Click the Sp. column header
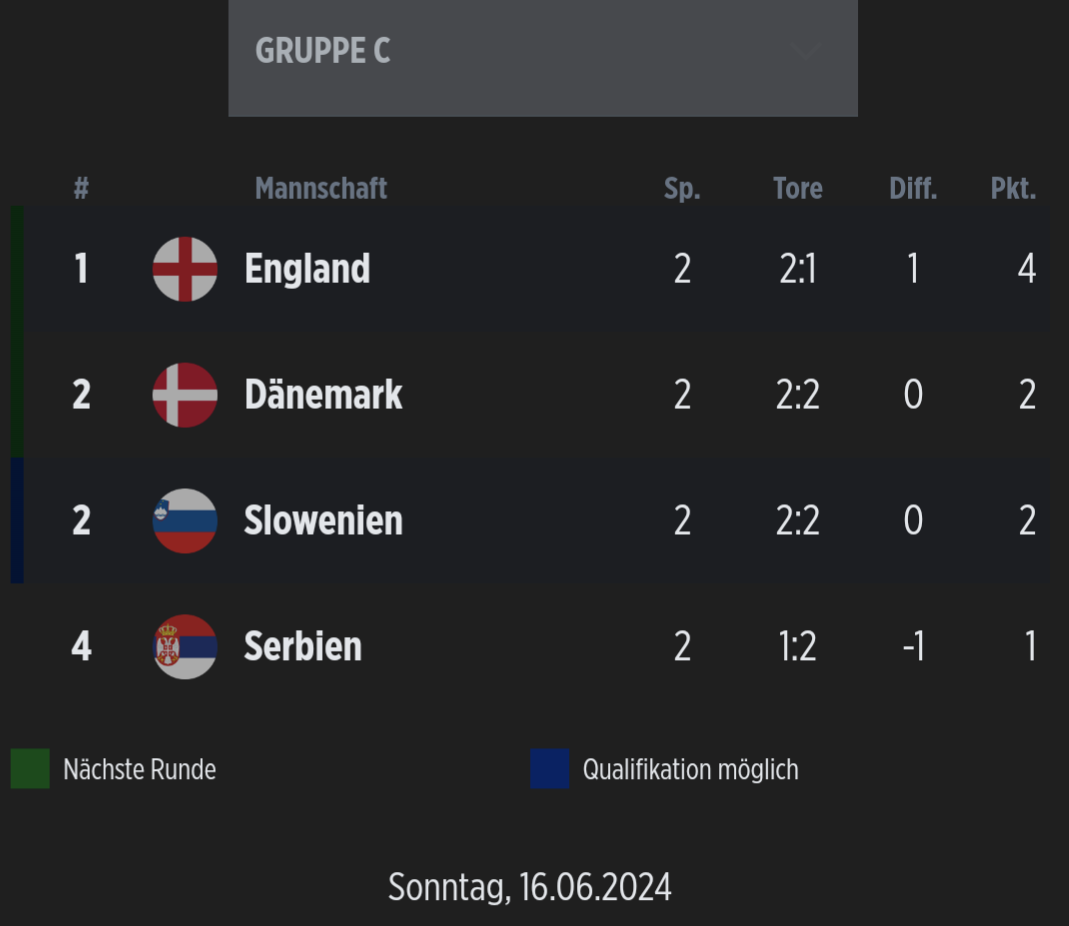This screenshot has height=926, width=1069. click(682, 188)
